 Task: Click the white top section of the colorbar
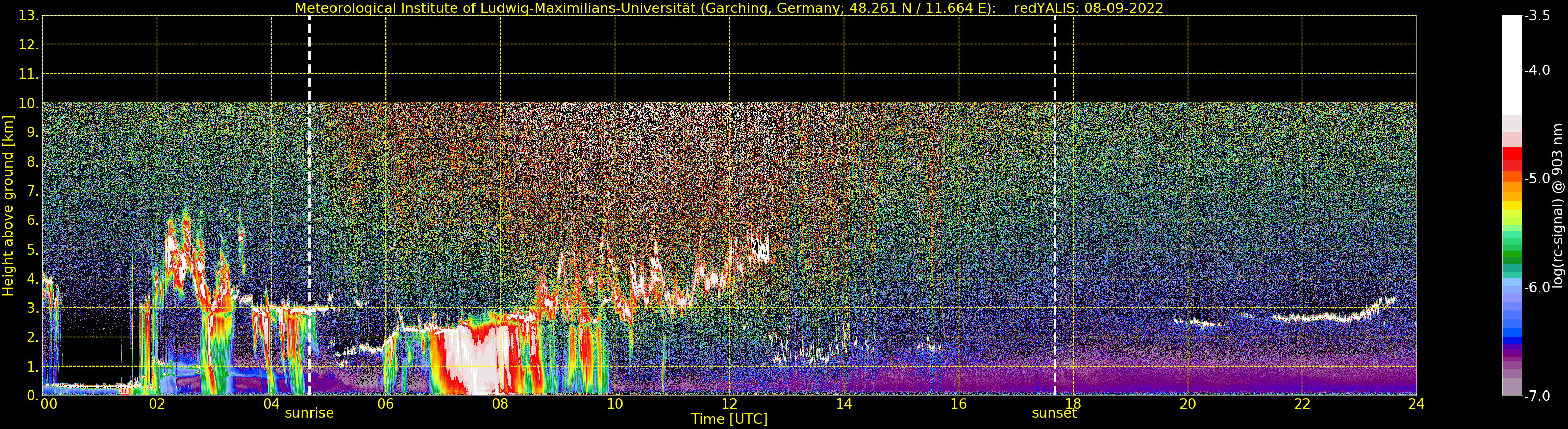click(x=1512, y=65)
